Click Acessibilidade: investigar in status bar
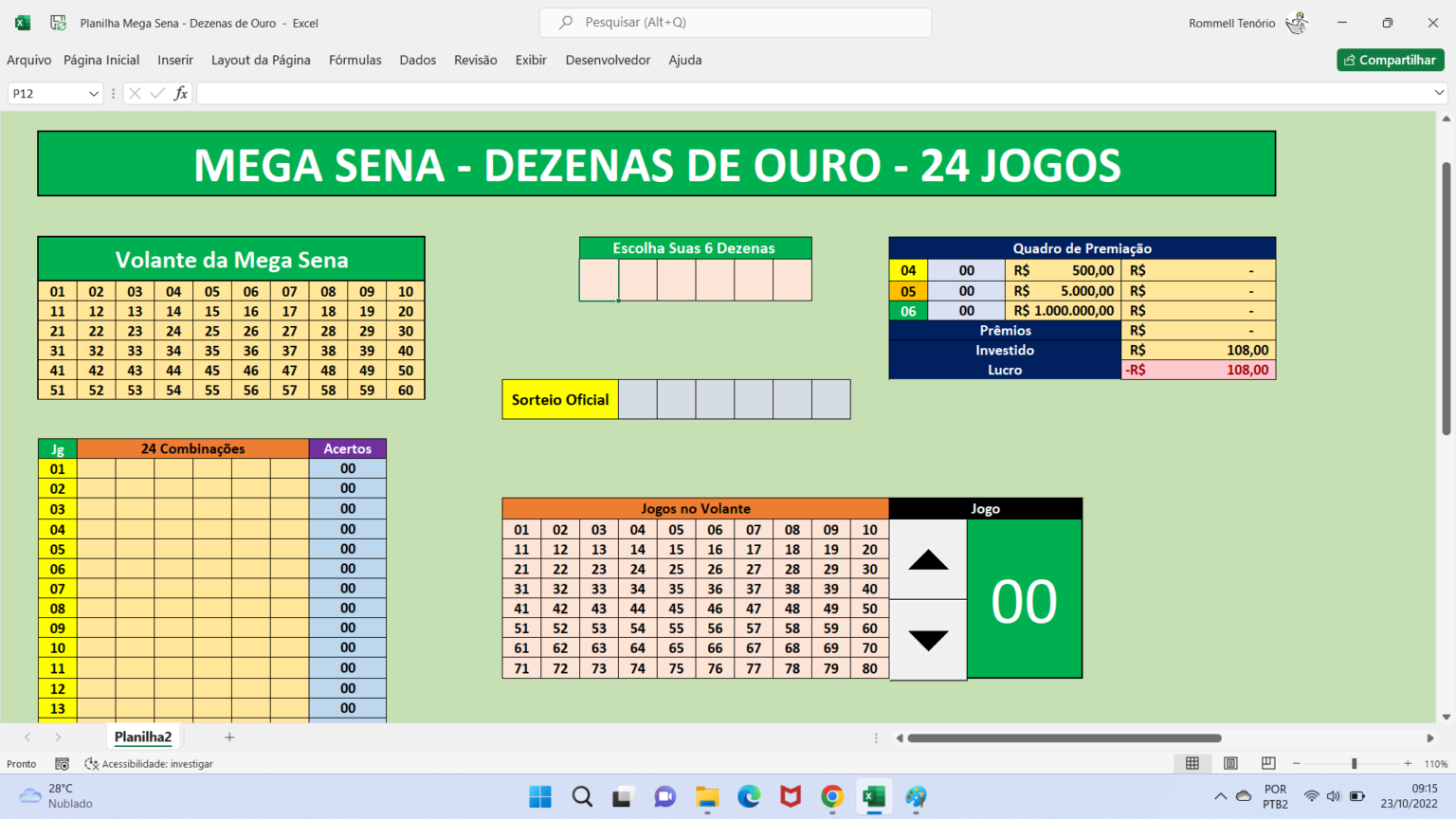 pyautogui.click(x=149, y=763)
